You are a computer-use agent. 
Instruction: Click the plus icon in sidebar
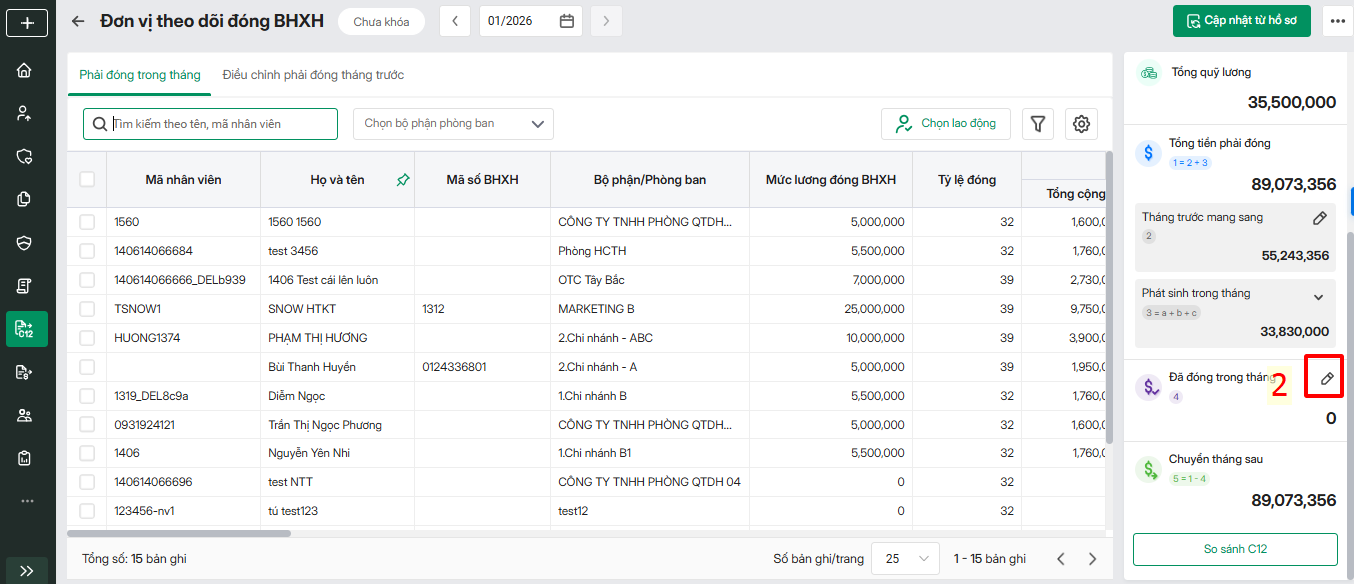click(x=27, y=22)
